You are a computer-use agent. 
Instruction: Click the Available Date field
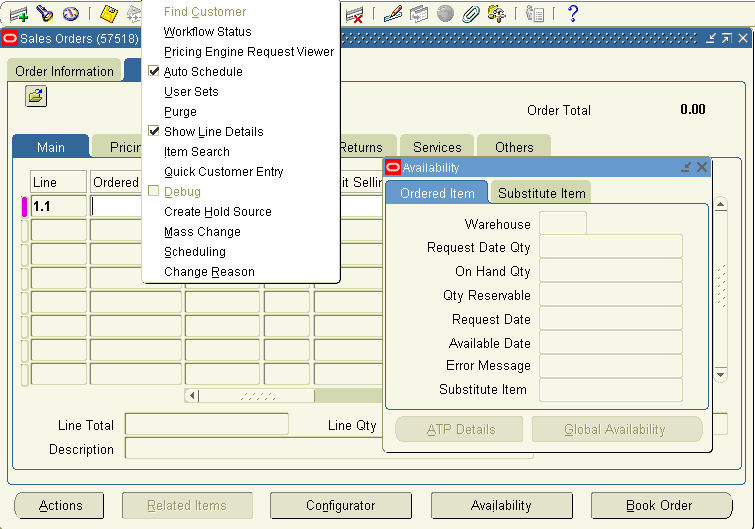[x=611, y=343]
